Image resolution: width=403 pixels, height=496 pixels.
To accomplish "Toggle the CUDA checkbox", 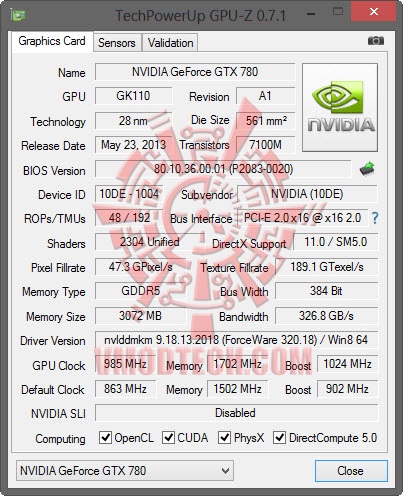I will point(168,437).
